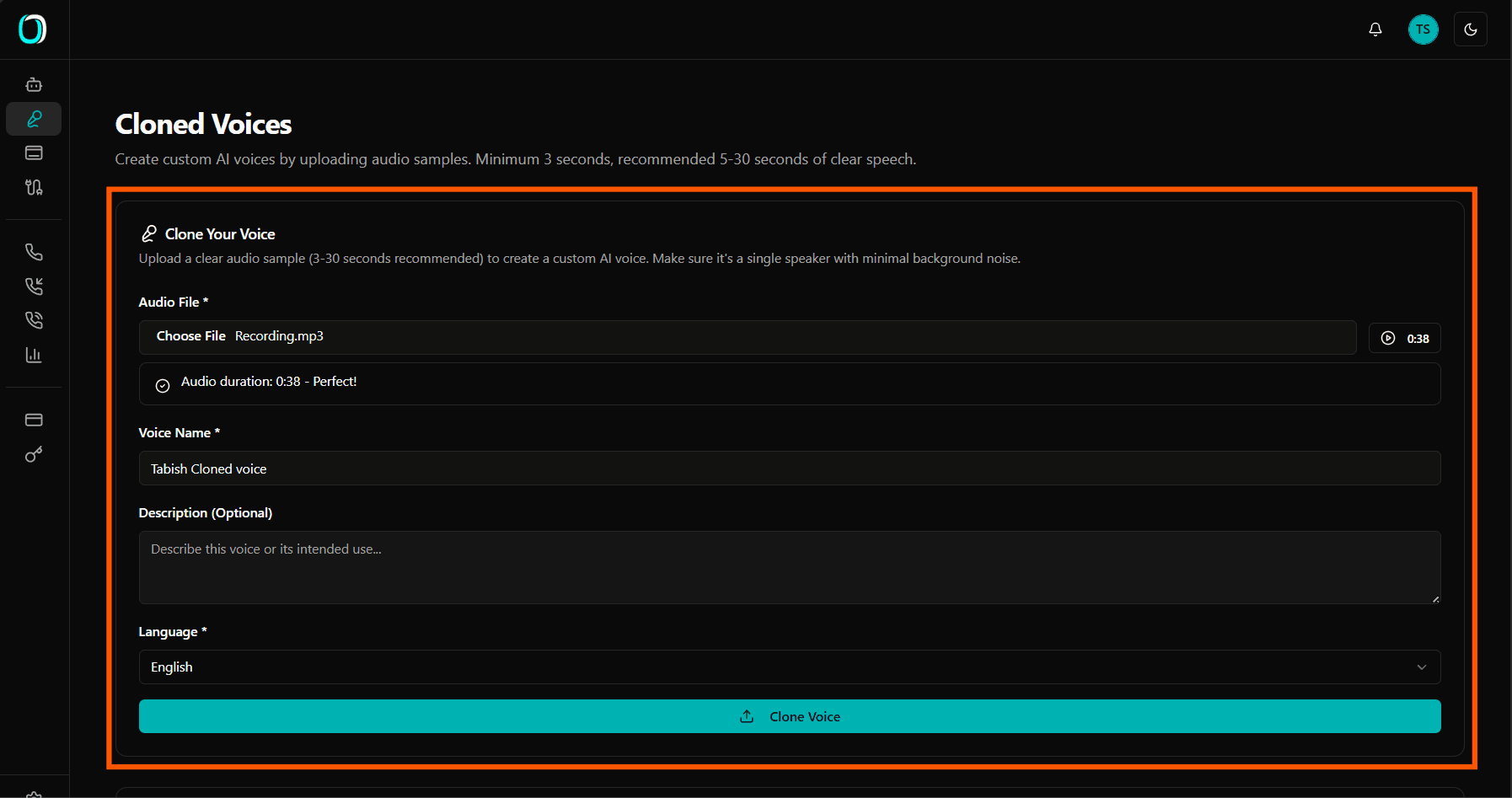Open the AI Agents robot icon in sidebar
The image size is (1512, 798).
tap(34, 84)
